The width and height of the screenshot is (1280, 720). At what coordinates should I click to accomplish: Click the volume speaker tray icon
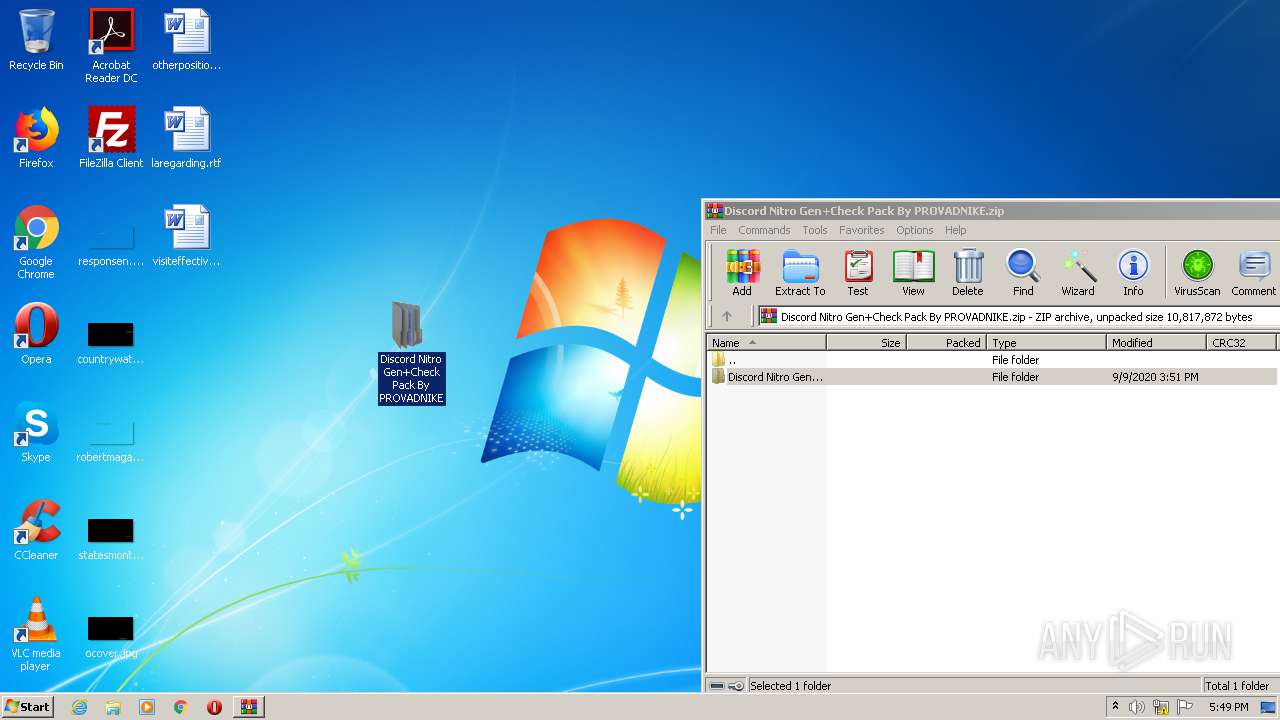[1137, 707]
